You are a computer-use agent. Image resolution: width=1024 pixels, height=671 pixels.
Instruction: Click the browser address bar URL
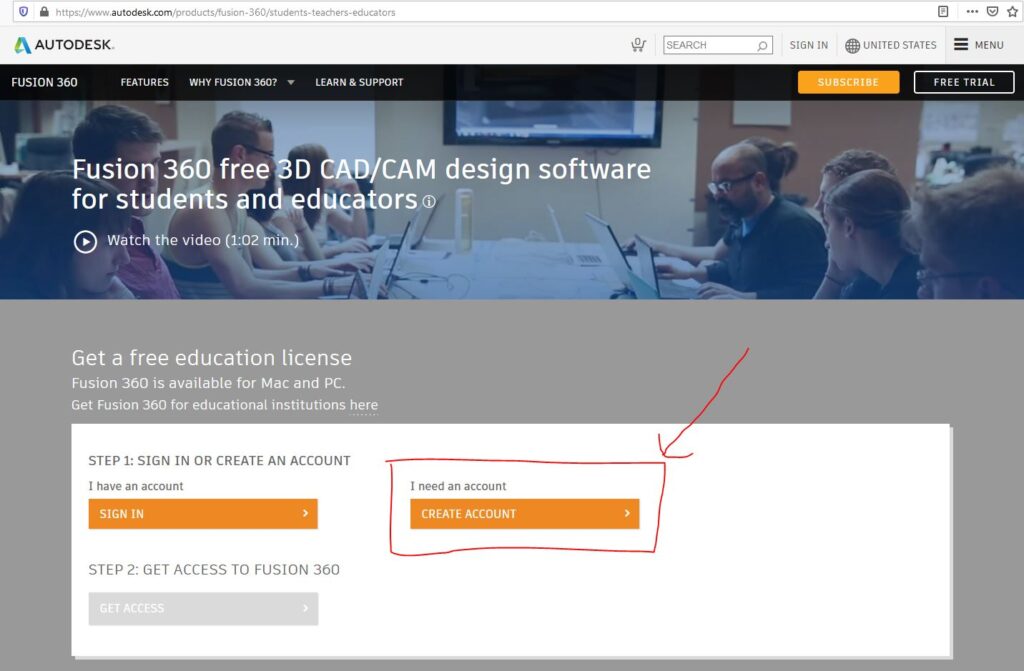tap(225, 12)
